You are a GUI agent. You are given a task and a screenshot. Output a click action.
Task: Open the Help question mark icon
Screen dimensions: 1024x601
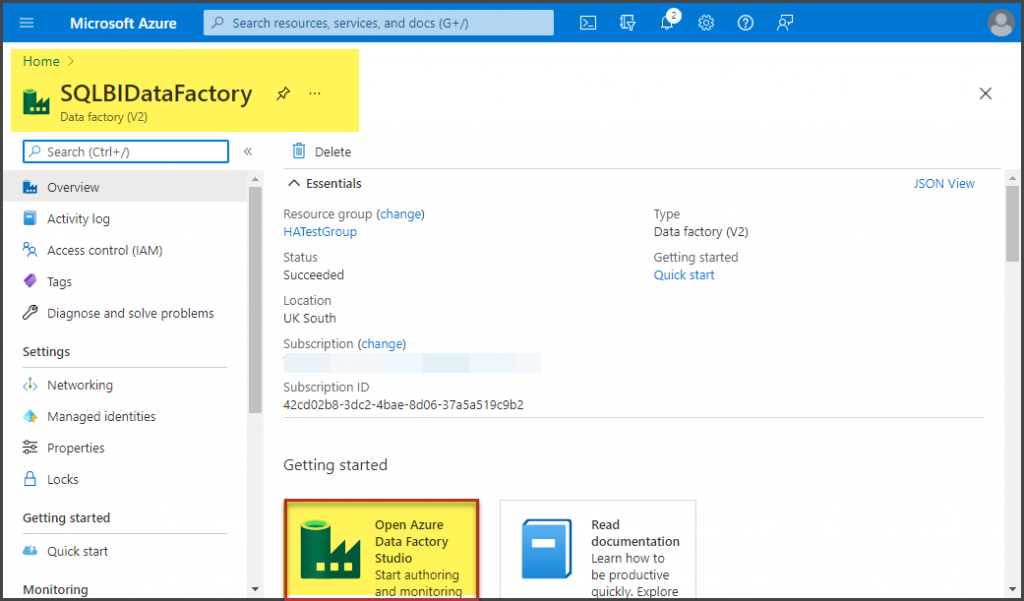tap(745, 23)
